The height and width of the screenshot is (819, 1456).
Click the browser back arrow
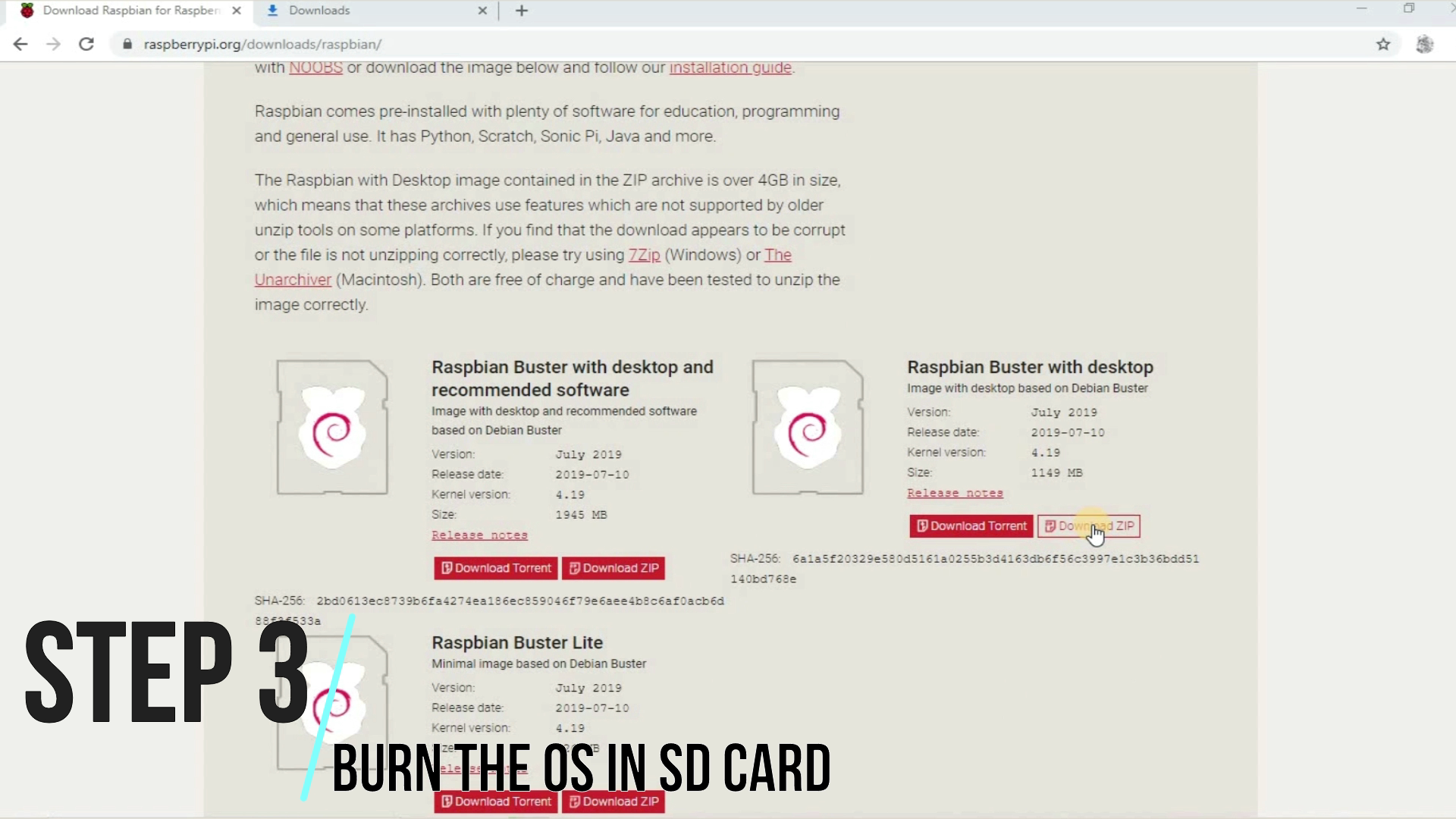(x=20, y=44)
